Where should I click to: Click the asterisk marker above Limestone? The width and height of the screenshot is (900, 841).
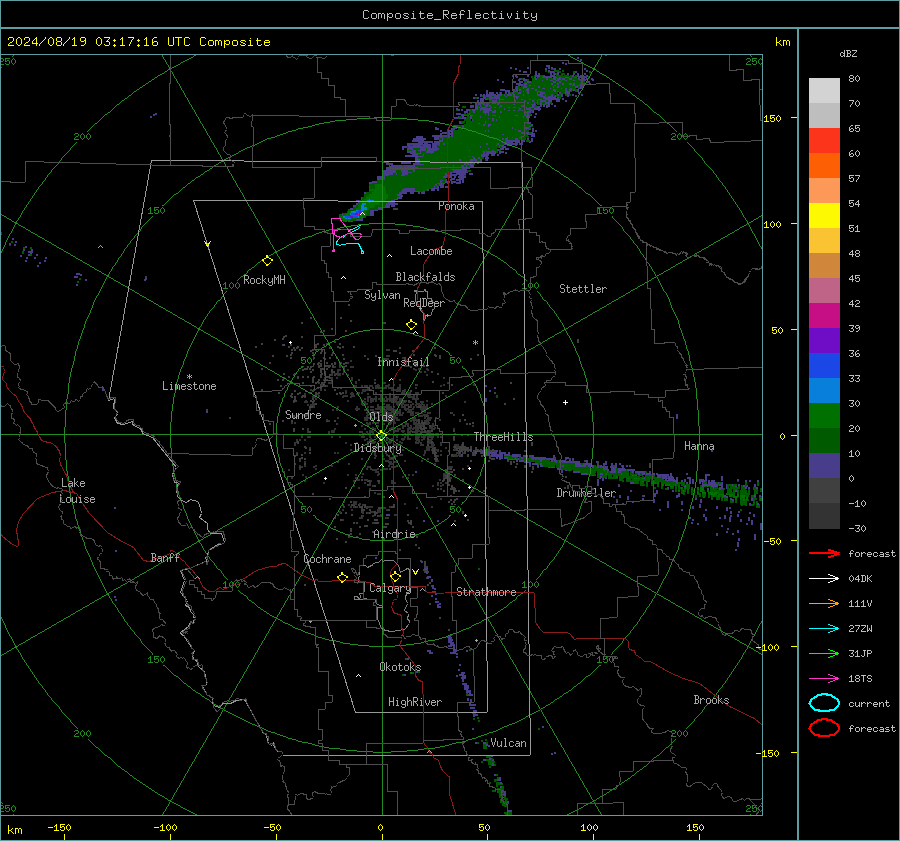[x=189, y=377]
